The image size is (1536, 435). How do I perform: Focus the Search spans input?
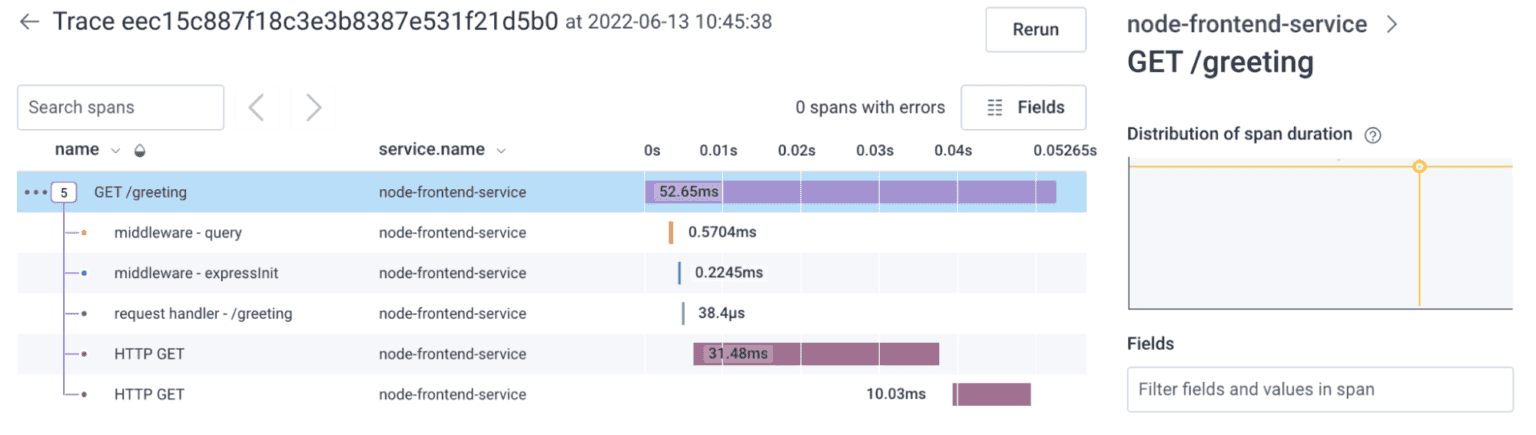[x=120, y=107]
